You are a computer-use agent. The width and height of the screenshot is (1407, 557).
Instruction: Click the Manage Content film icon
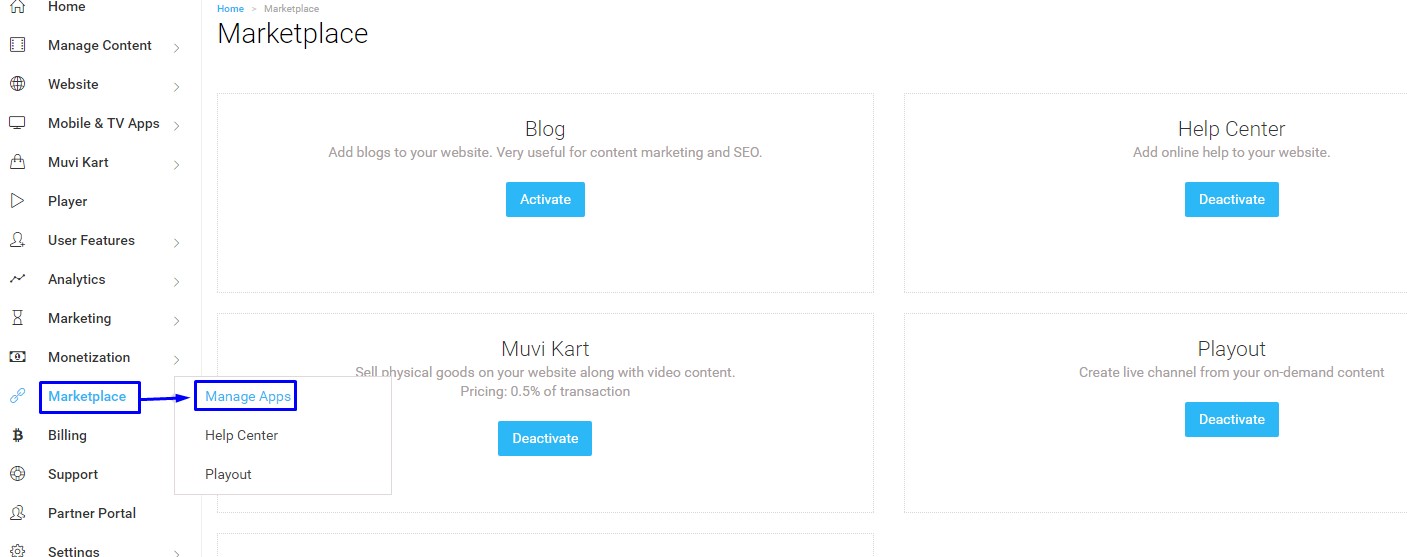point(17,45)
